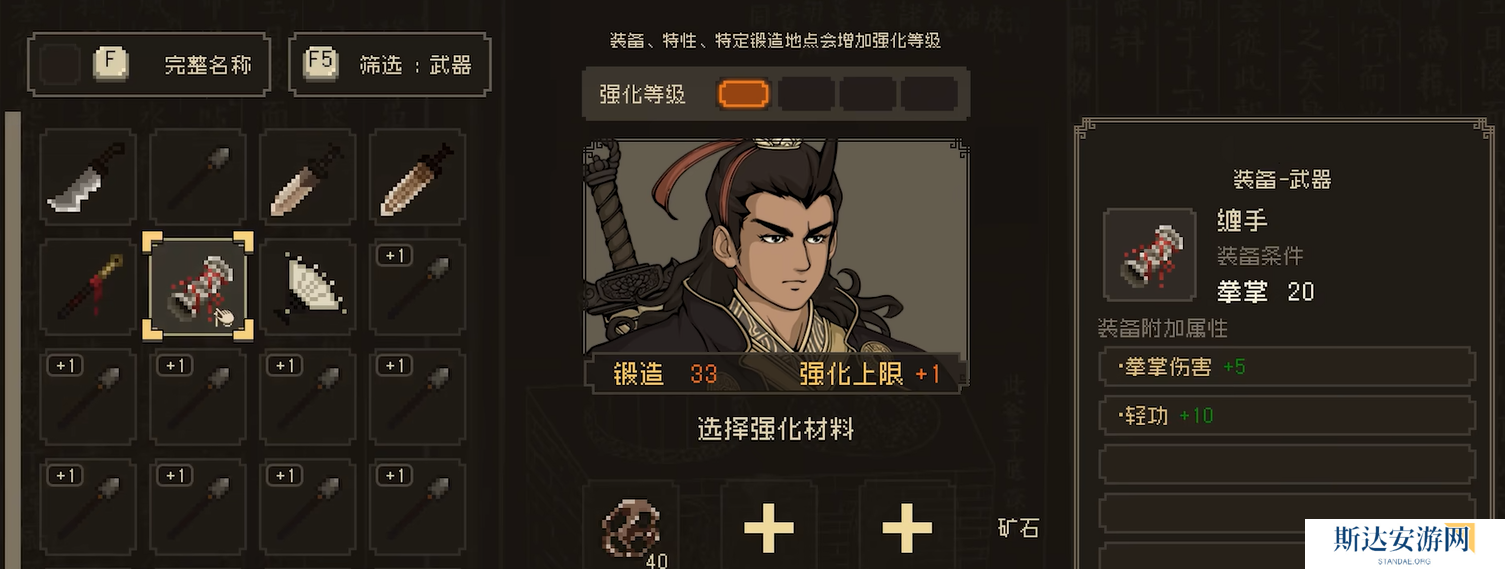1505x569 pixels.
Task: Select the 轻功 +10 attribute row
Action: pyautogui.click(x=1287, y=415)
